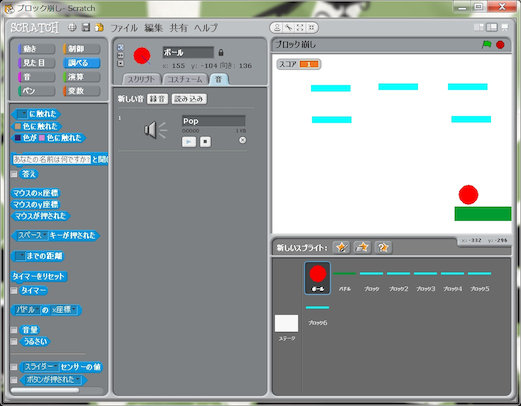
Task: Select the 変数 block category
Action: coord(82,91)
